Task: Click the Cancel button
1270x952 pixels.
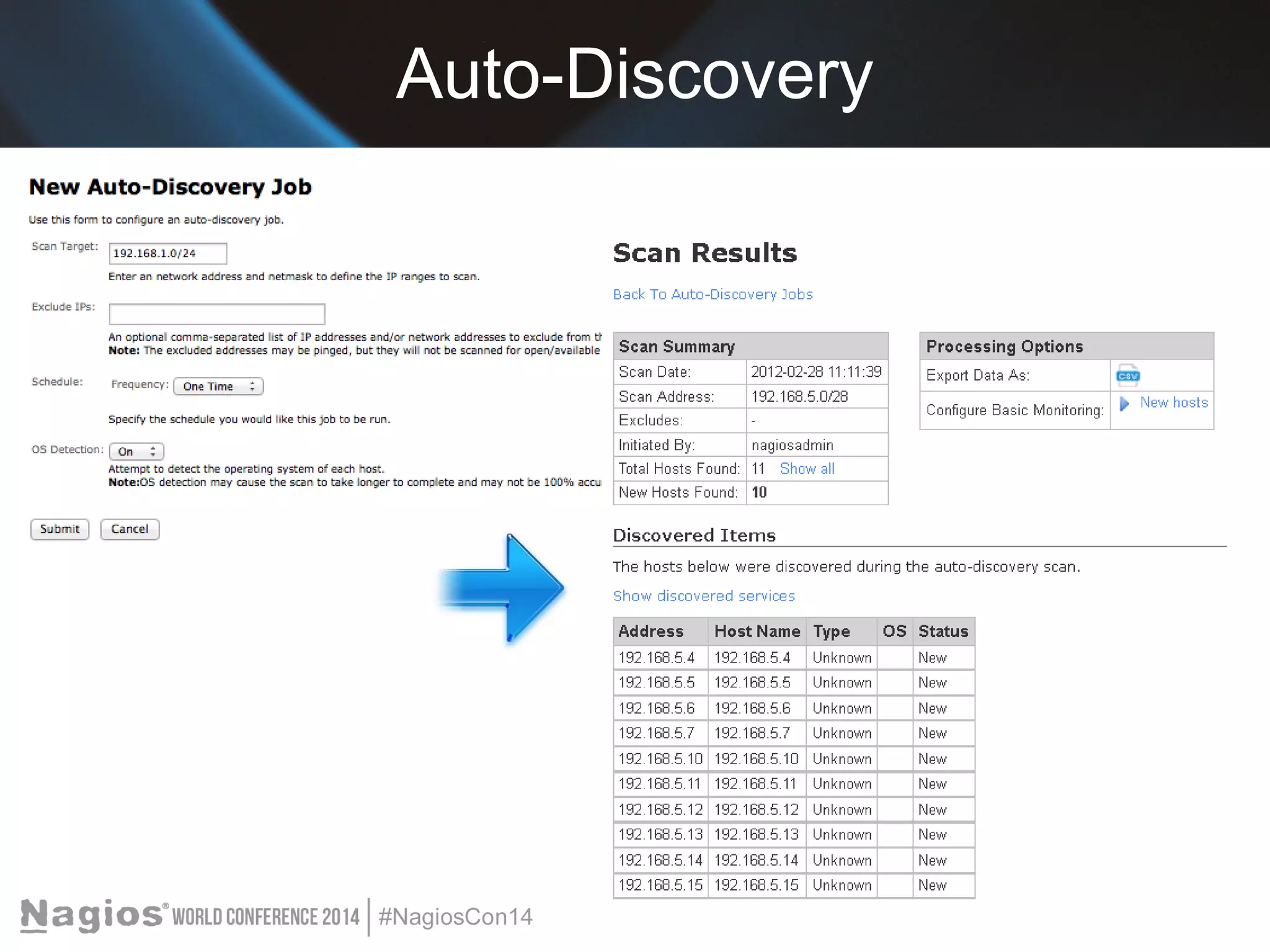Action: tap(130, 529)
